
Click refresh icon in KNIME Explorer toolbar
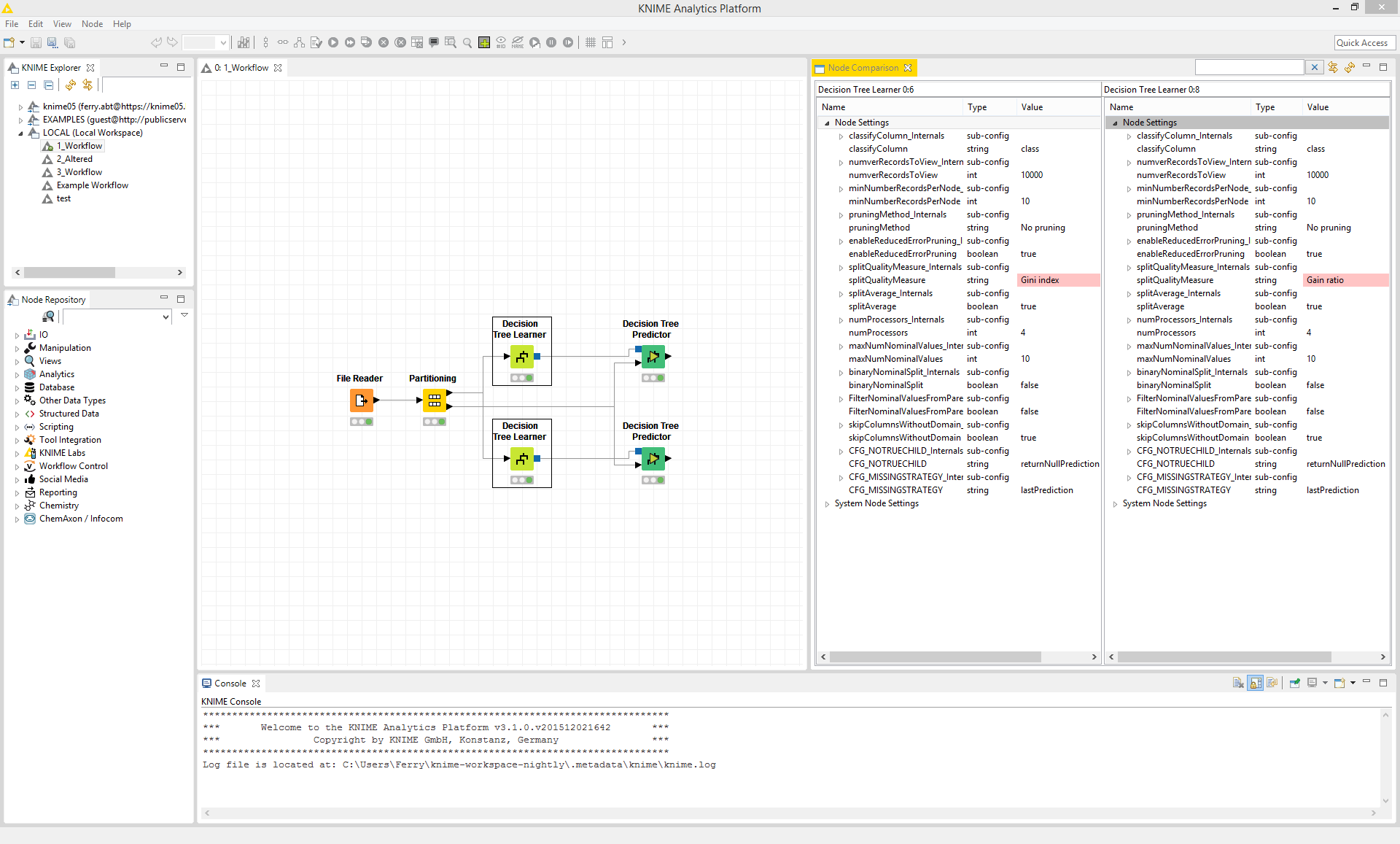pyautogui.click(x=71, y=85)
